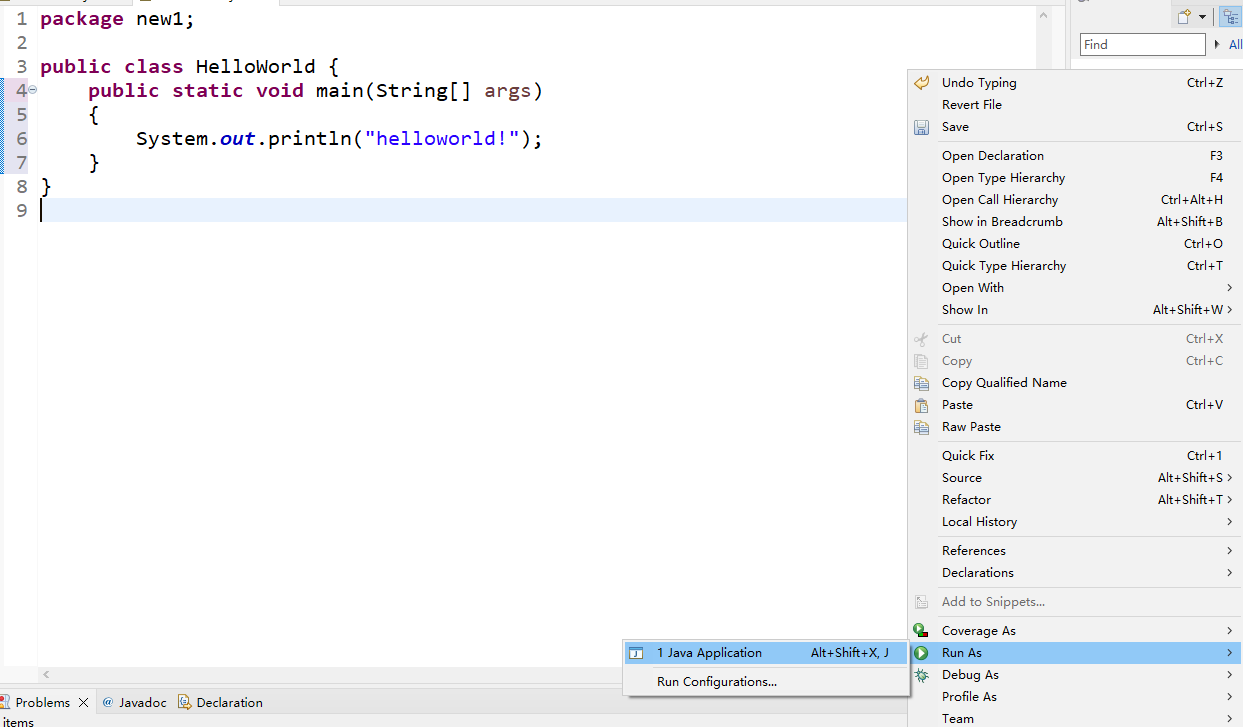Collapse the main method fold marker
Image resolution: width=1243 pixels, height=727 pixels.
tap(32, 90)
